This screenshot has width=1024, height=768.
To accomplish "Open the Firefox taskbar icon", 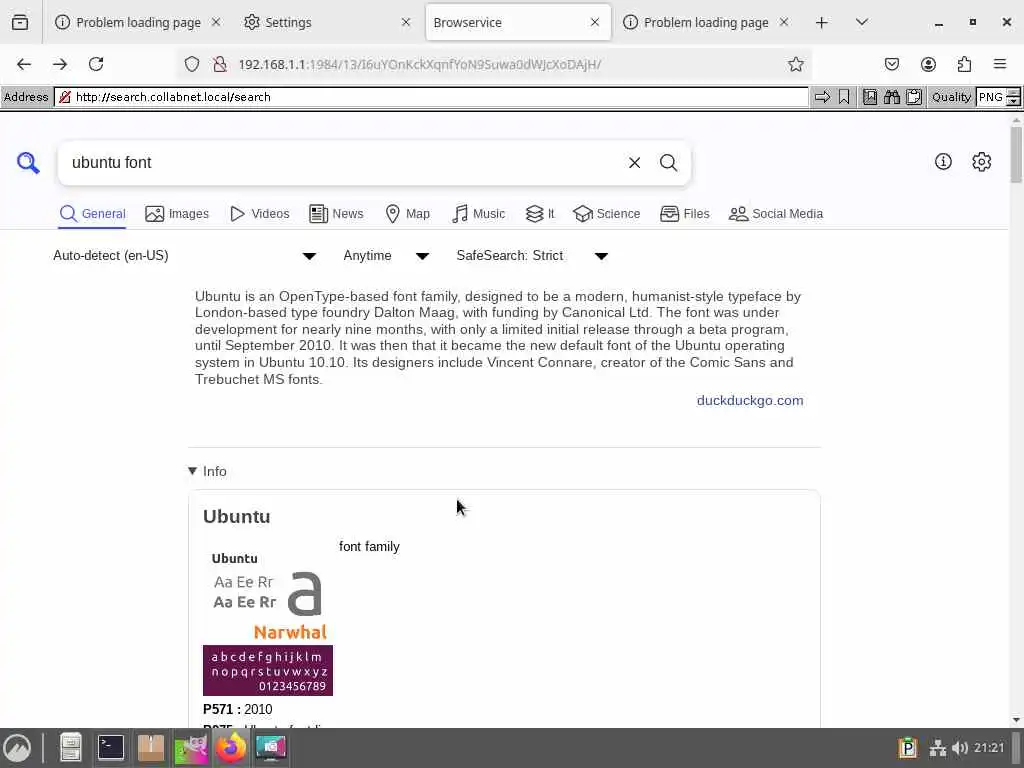I will [231, 748].
